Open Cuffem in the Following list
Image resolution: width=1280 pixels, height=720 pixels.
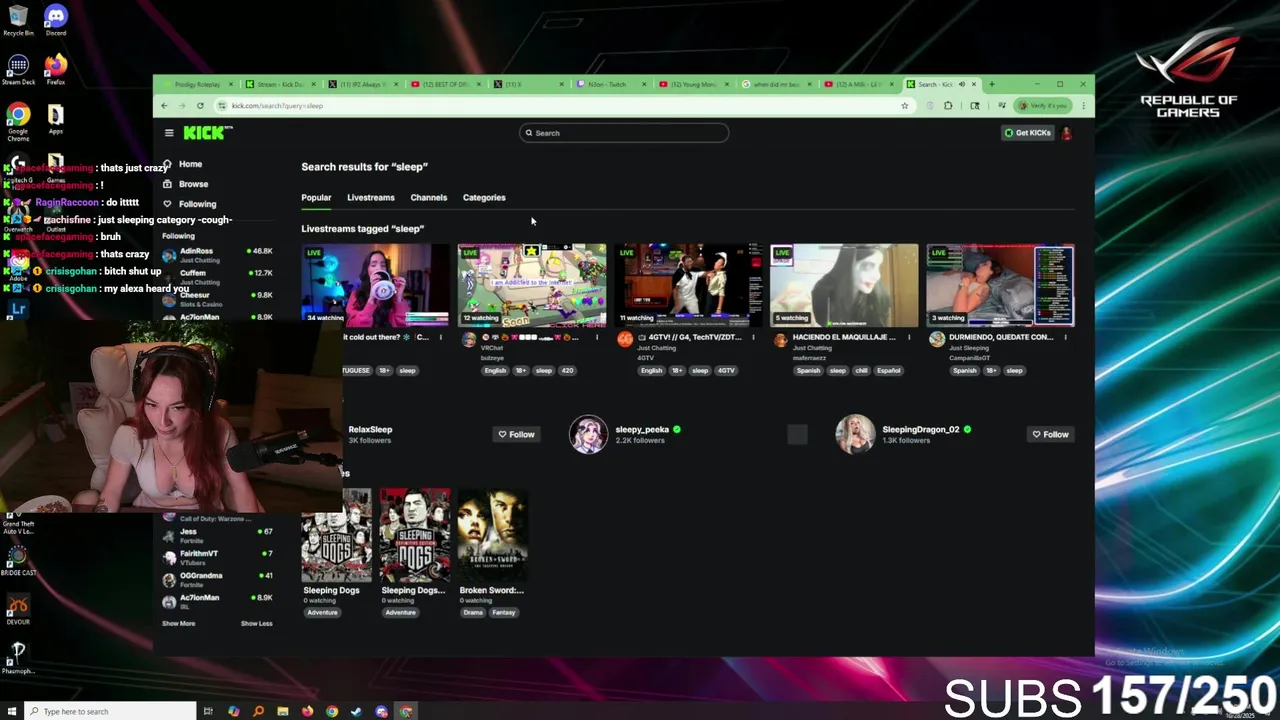click(218, 277)
